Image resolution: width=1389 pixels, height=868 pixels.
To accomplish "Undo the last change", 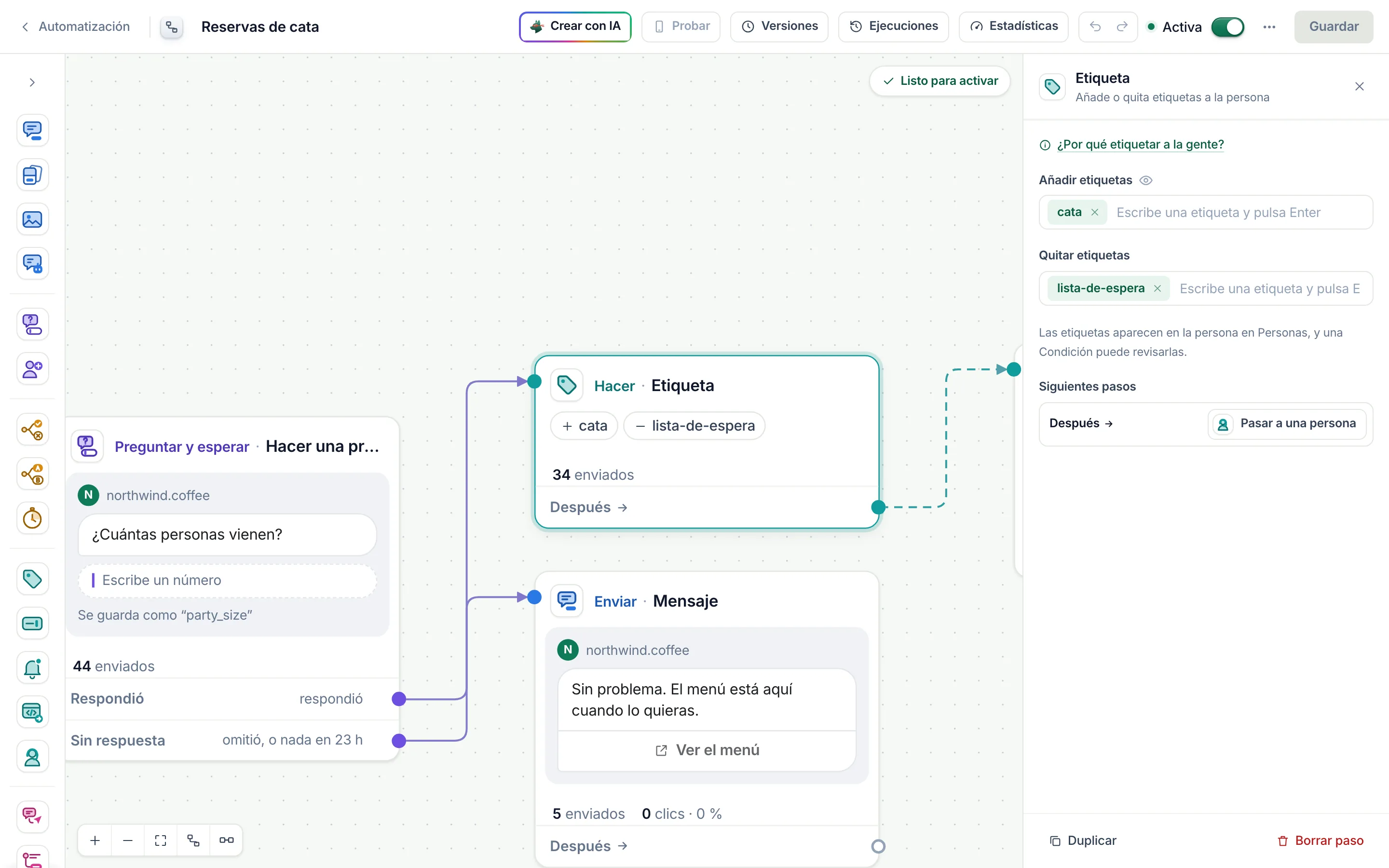I will 1095,27.
